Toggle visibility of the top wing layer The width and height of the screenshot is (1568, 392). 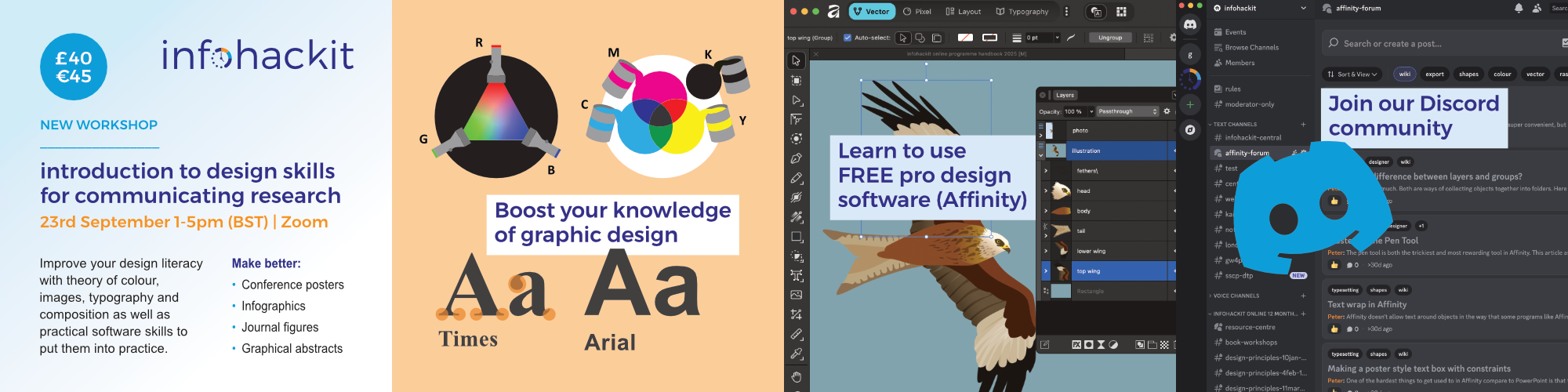pyautogui.click(x=1174, y=271)
